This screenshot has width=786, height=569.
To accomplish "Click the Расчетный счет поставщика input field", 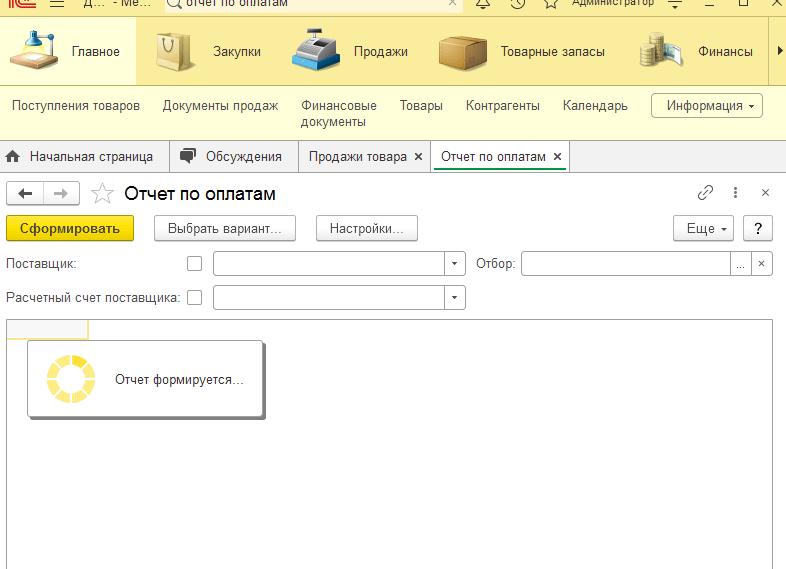I will click(329, 298).
